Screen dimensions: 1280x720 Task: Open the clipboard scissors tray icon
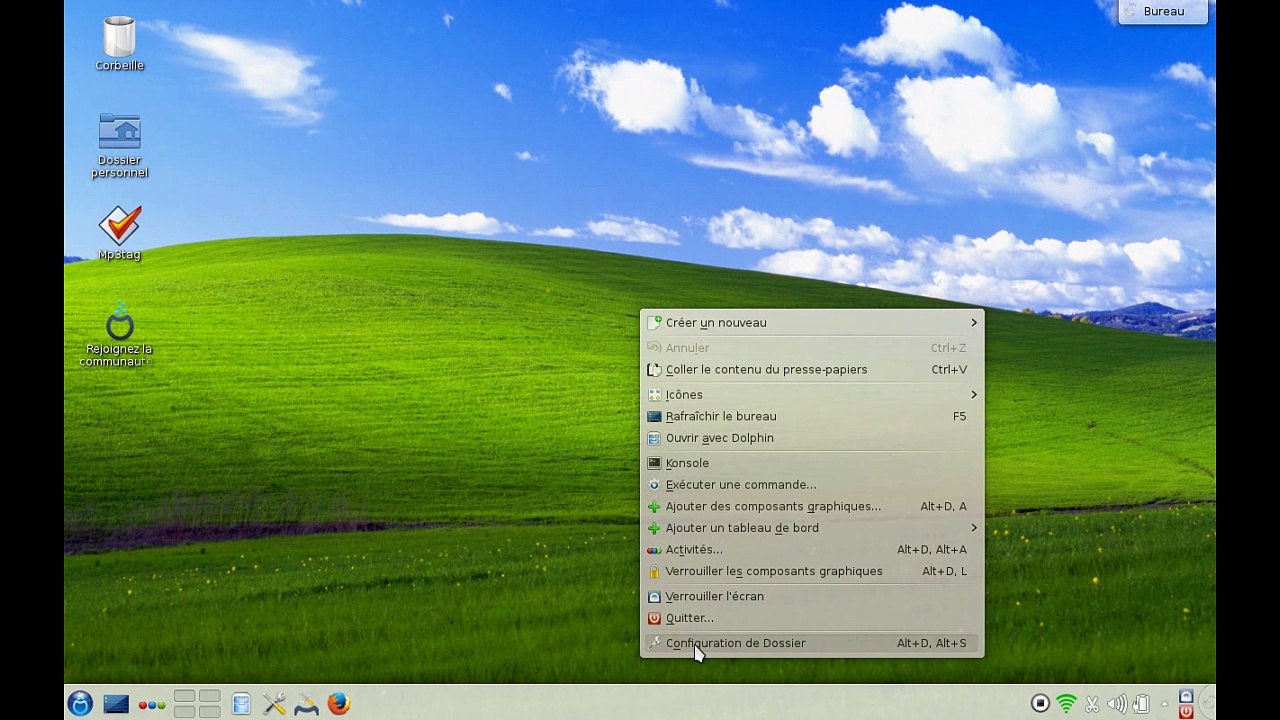click(1092, 704)
